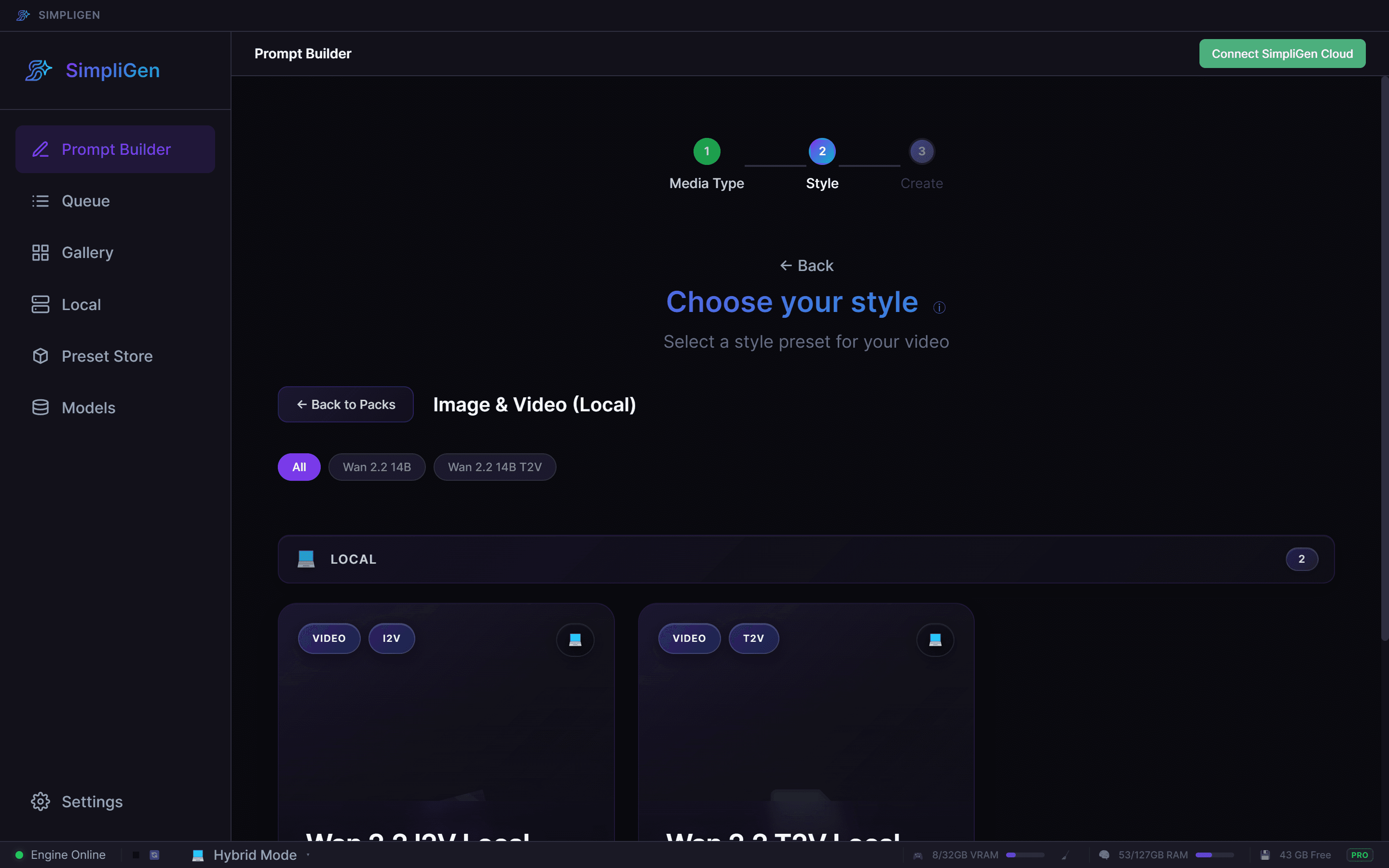Screen dimensions: 1389x868
Task: Click Connect SimpliGen Cloud button
Action: tap(1282, 54)
